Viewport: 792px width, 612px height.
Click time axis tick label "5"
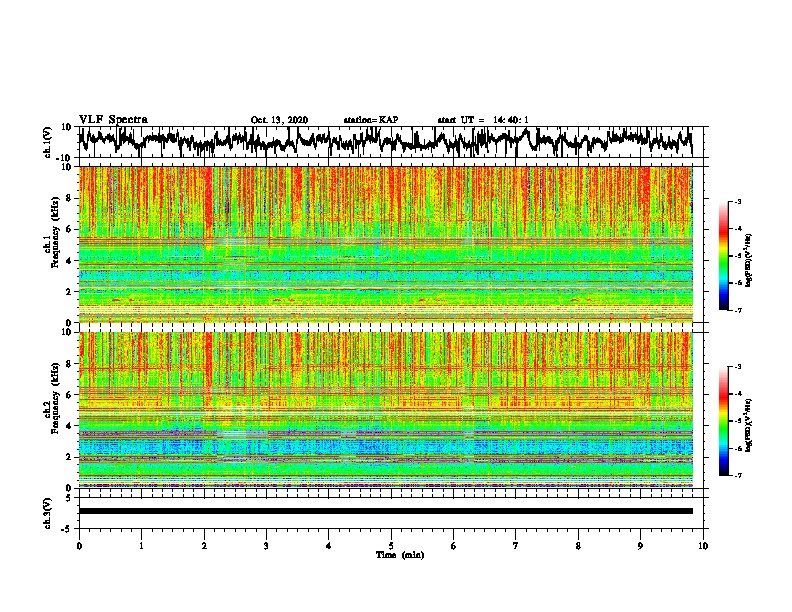tap(391, 546)
